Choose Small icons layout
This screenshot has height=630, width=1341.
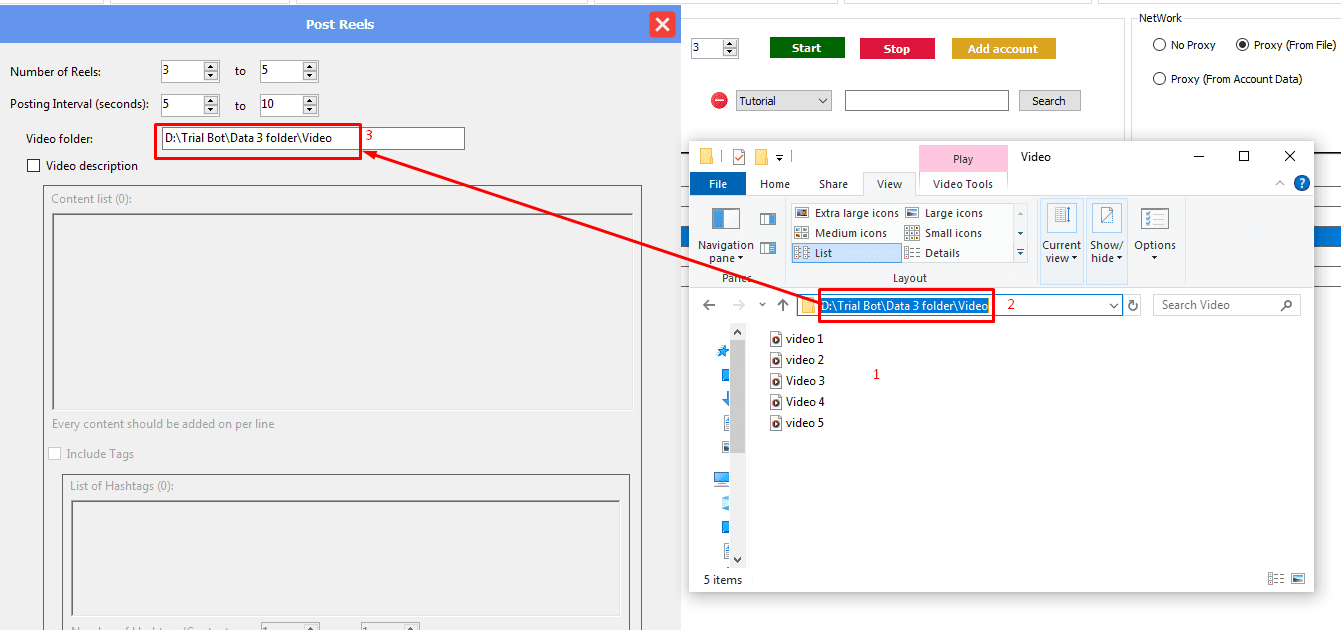point(943,233)
